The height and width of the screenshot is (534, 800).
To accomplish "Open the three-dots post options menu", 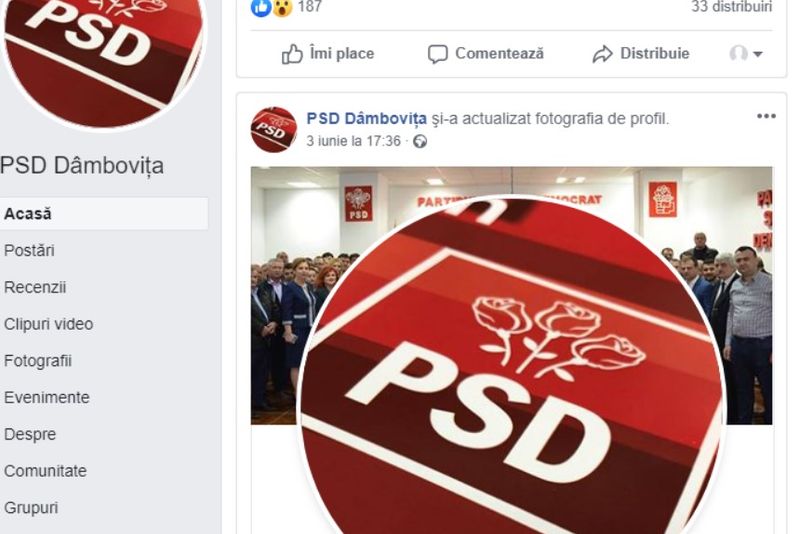I will click(766, 116).
